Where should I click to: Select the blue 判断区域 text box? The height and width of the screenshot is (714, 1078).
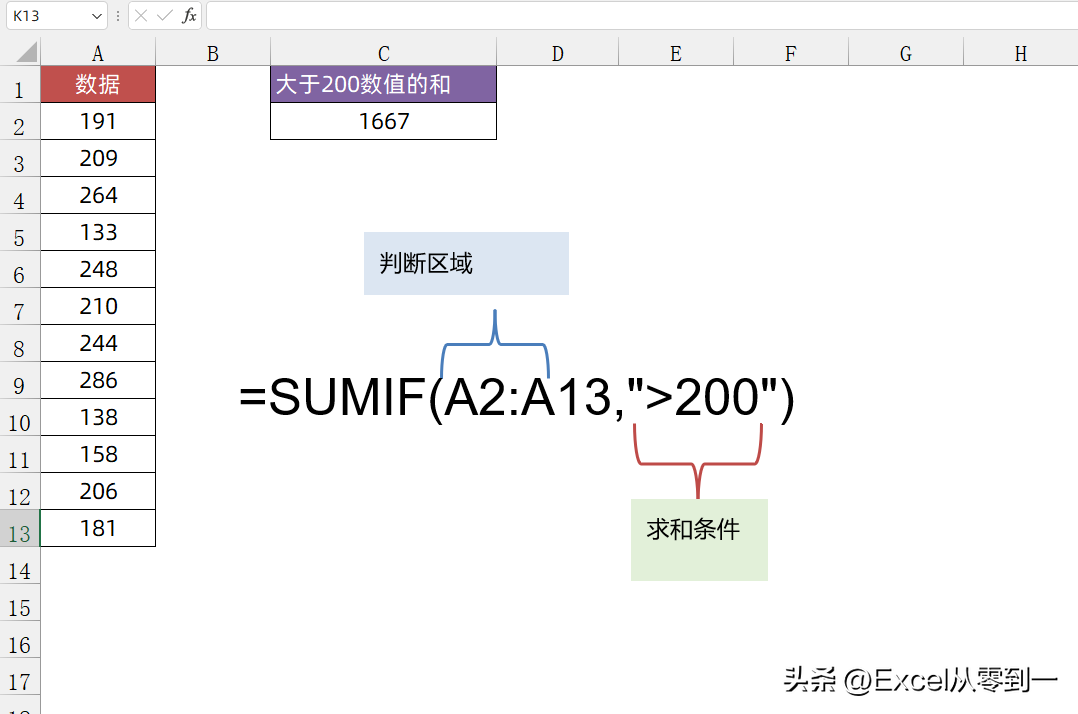(x=466, y=264)
